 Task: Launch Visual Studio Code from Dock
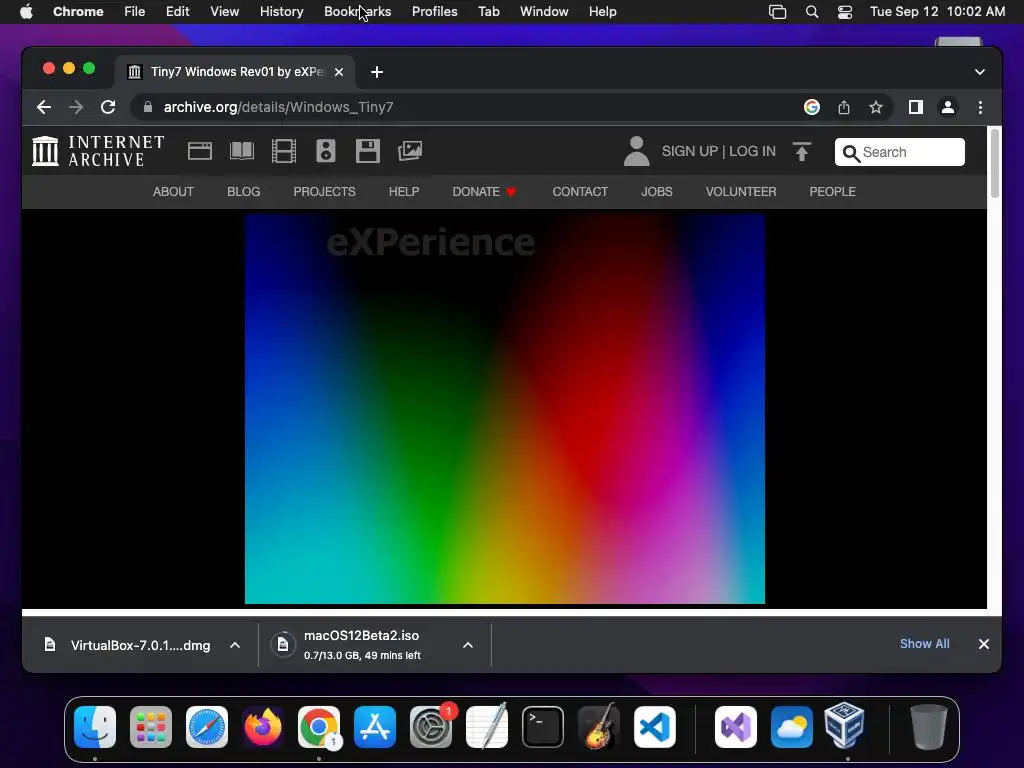coord(655,727)
